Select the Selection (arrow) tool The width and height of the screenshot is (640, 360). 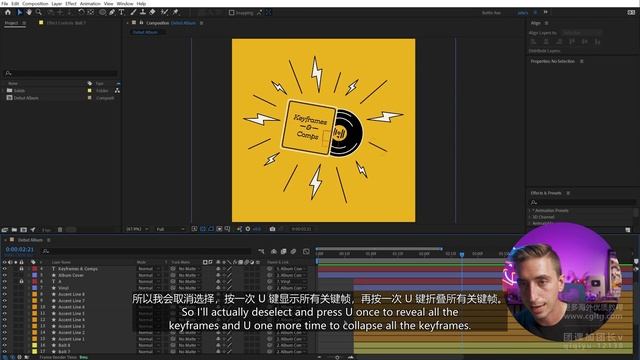pos(19,13)
